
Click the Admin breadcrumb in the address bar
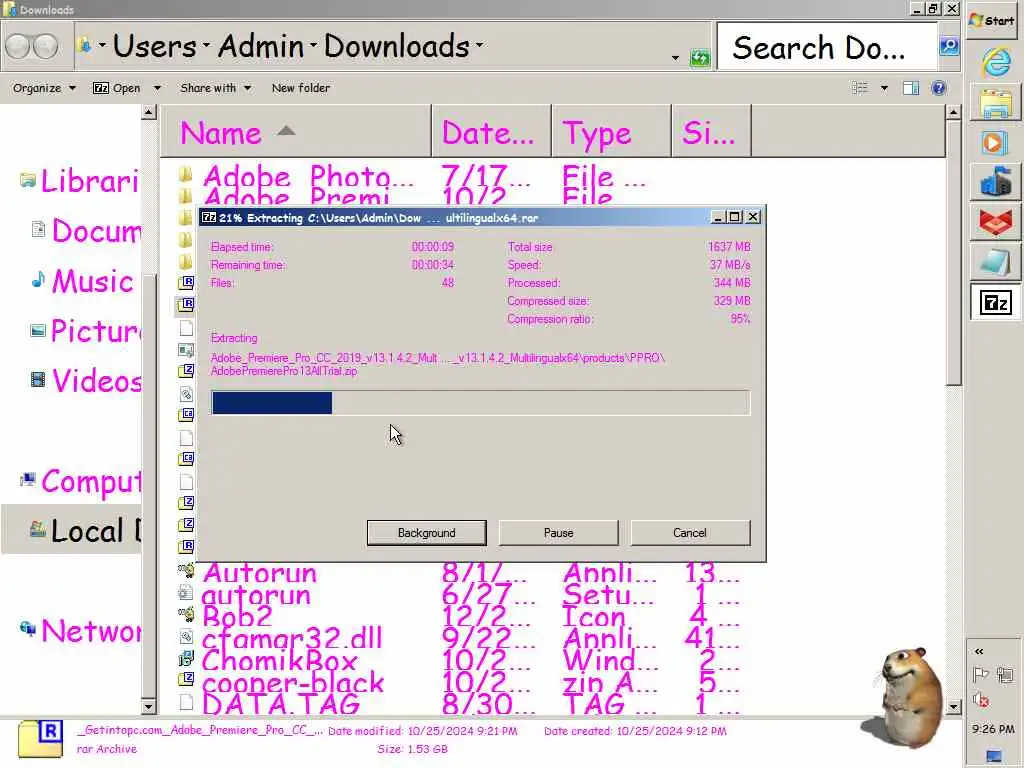(261, 46)
